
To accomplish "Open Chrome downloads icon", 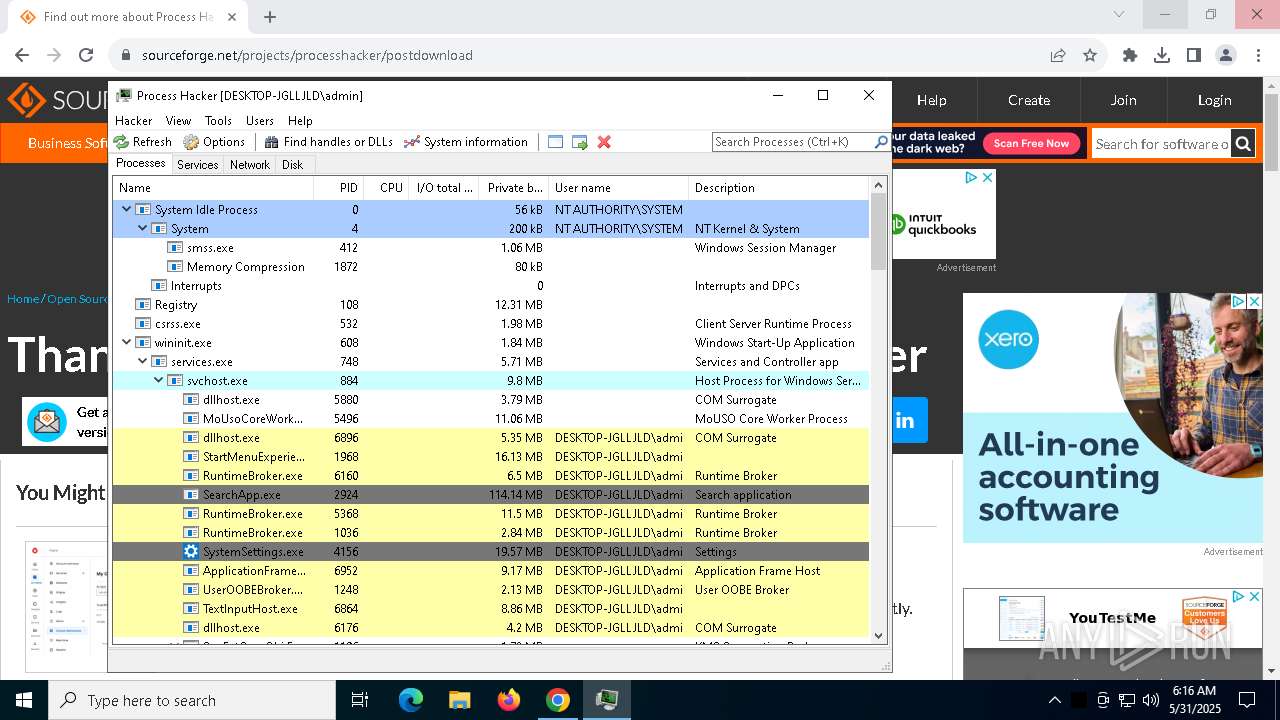I will pos(1162,55).
